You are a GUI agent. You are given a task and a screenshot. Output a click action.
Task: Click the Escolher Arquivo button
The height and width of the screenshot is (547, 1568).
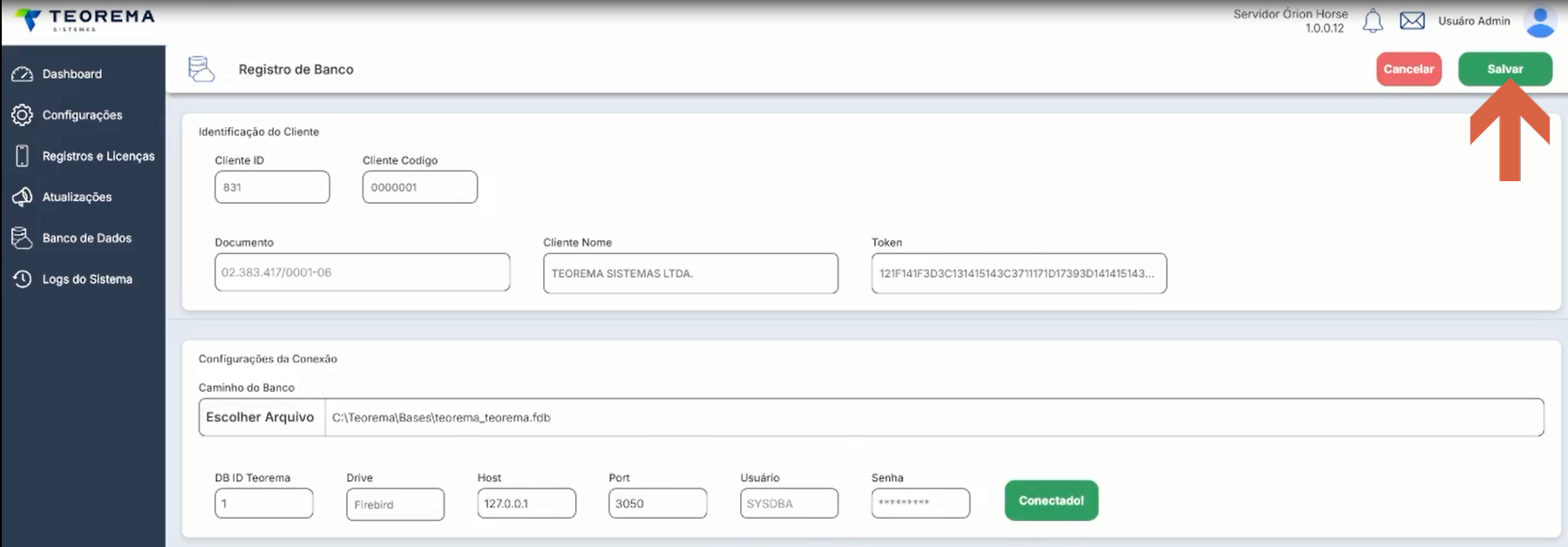(261, 417)
